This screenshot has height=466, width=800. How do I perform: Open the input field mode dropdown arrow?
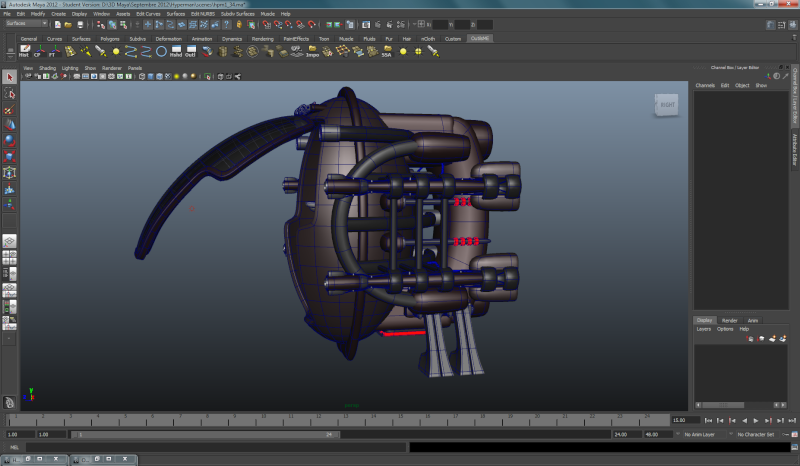tap(415, 24)
